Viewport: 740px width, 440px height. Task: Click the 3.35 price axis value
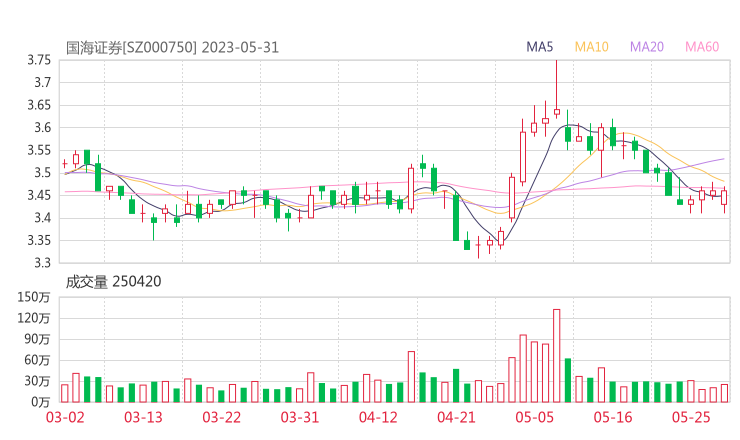pyautogui.click(x=39, y=240)
